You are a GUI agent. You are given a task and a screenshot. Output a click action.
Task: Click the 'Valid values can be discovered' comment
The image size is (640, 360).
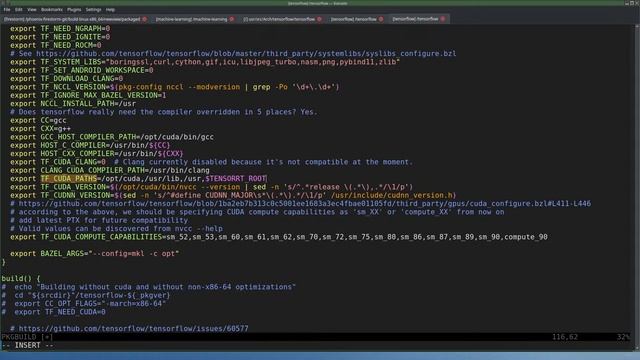click(x=116, y=229)
